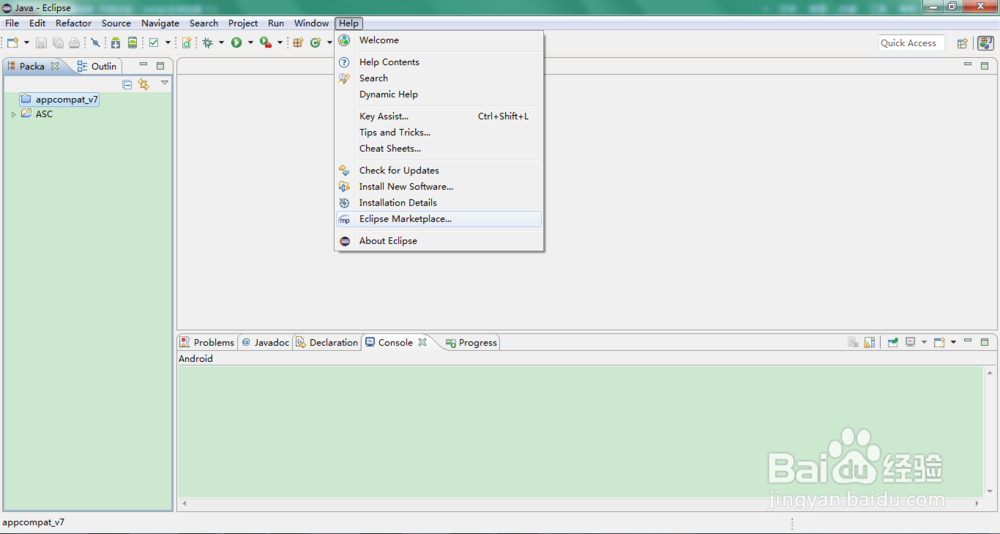
Task: Choose Cheat Sheets... menu entry
Action: point(439,149)
